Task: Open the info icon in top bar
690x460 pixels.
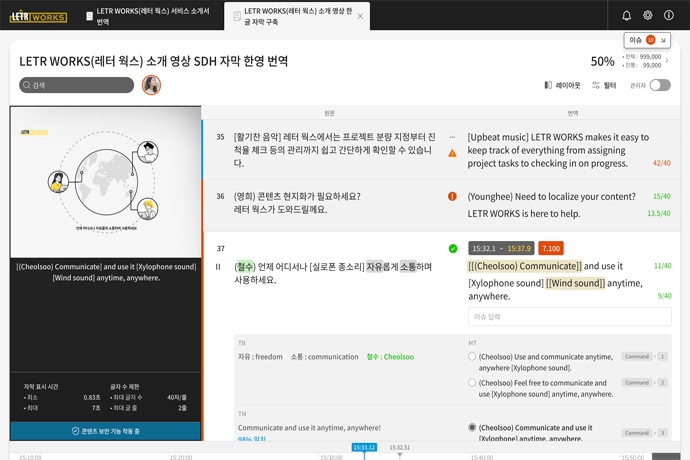Action: coord(669,15)
